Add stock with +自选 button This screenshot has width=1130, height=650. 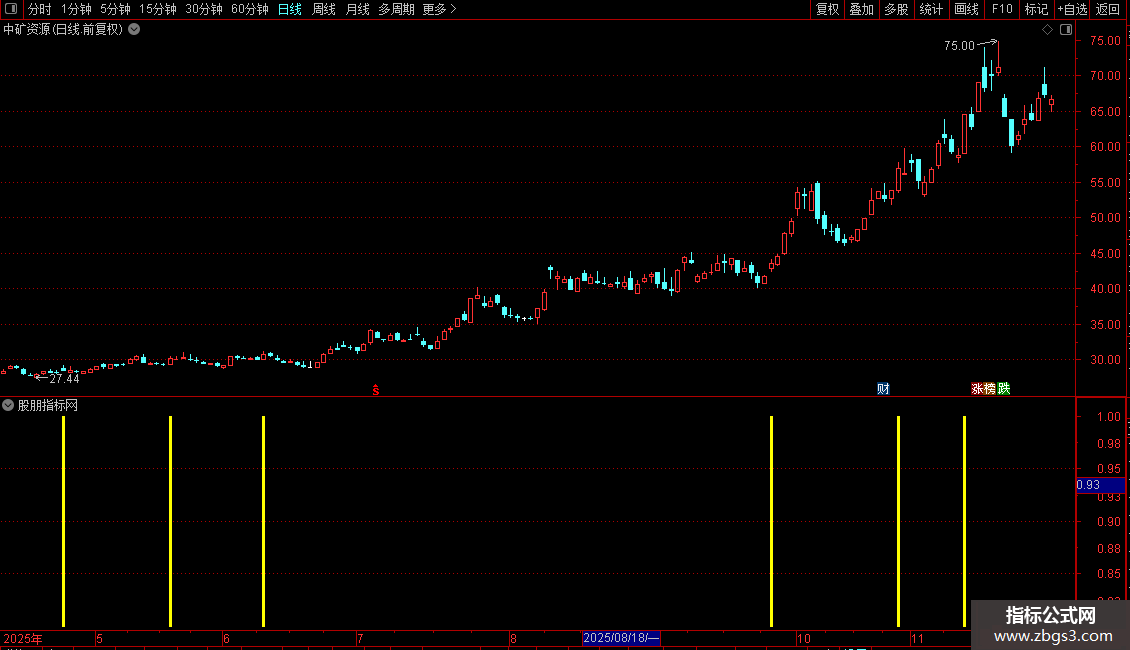[1072, 9]
